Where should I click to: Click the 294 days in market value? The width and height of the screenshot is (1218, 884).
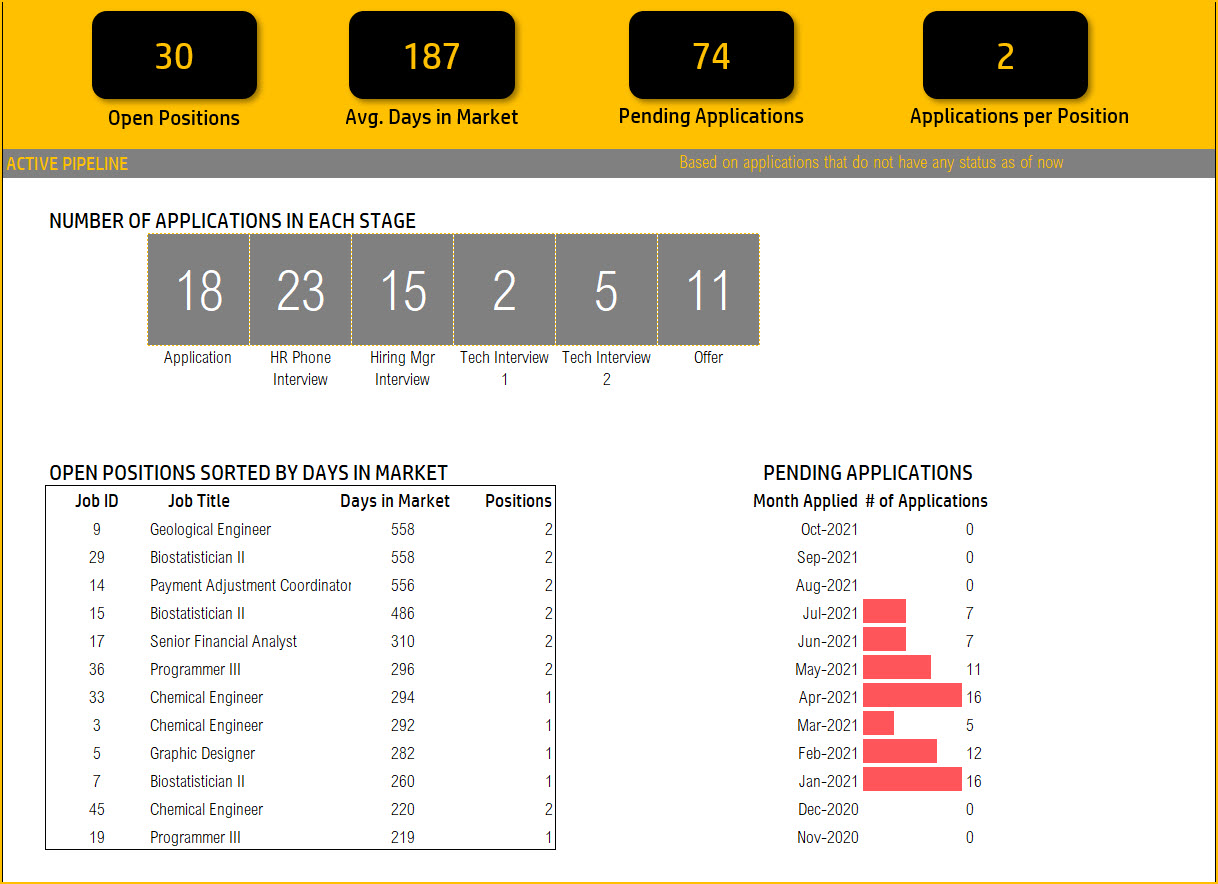(x=403, y=697)
